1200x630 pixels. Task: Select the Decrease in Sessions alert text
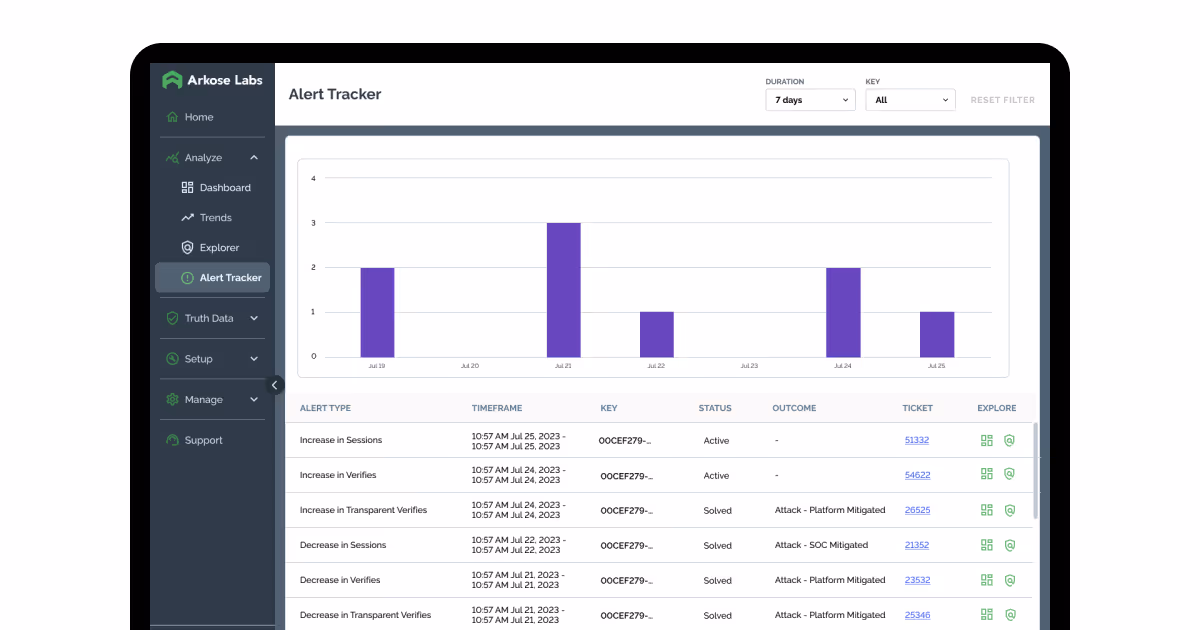[x=343, y=545]
